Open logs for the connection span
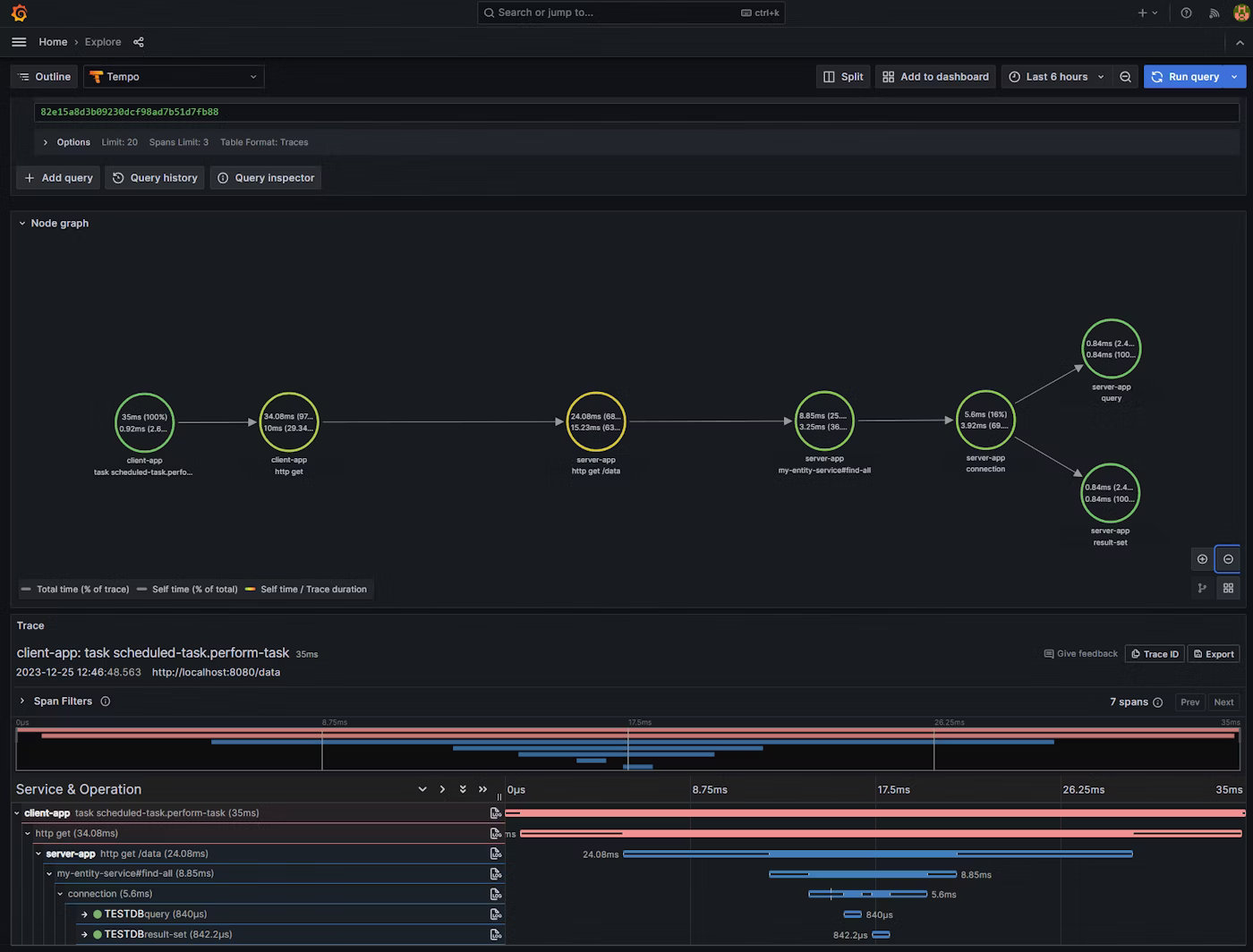This screenshot has width=1253, height=952. [495, 894]
